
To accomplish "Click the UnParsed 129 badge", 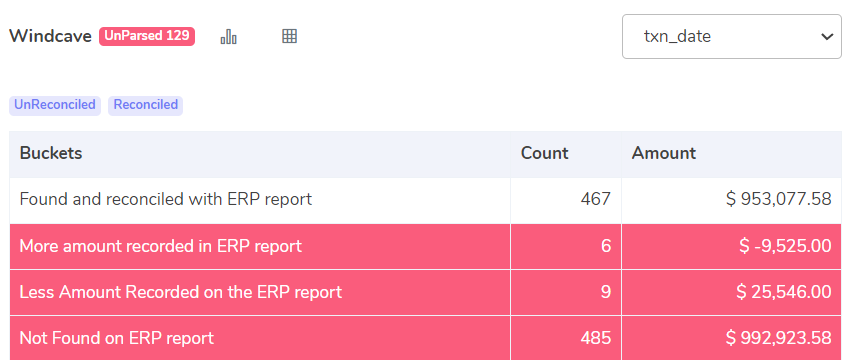I will [147, 36].
